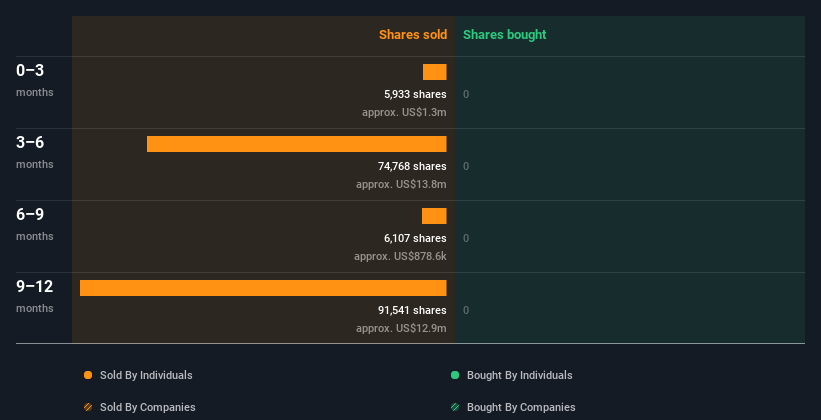Click the 0–3 period label

point(30,70)
